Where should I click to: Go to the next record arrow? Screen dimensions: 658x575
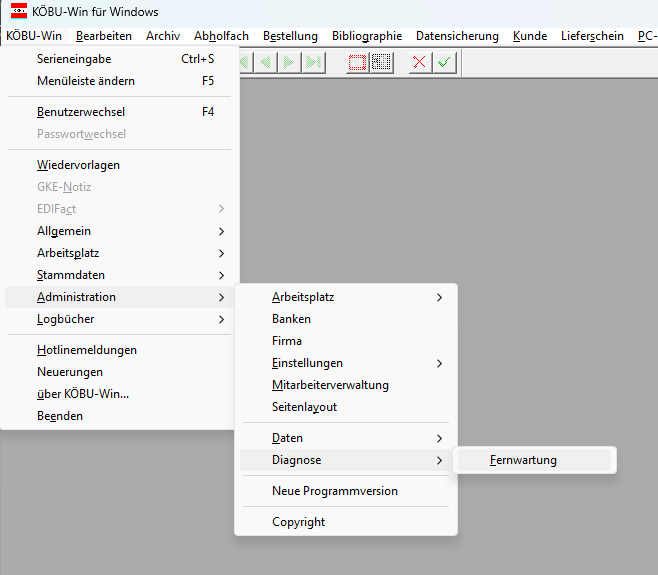(x=289, y=63)
